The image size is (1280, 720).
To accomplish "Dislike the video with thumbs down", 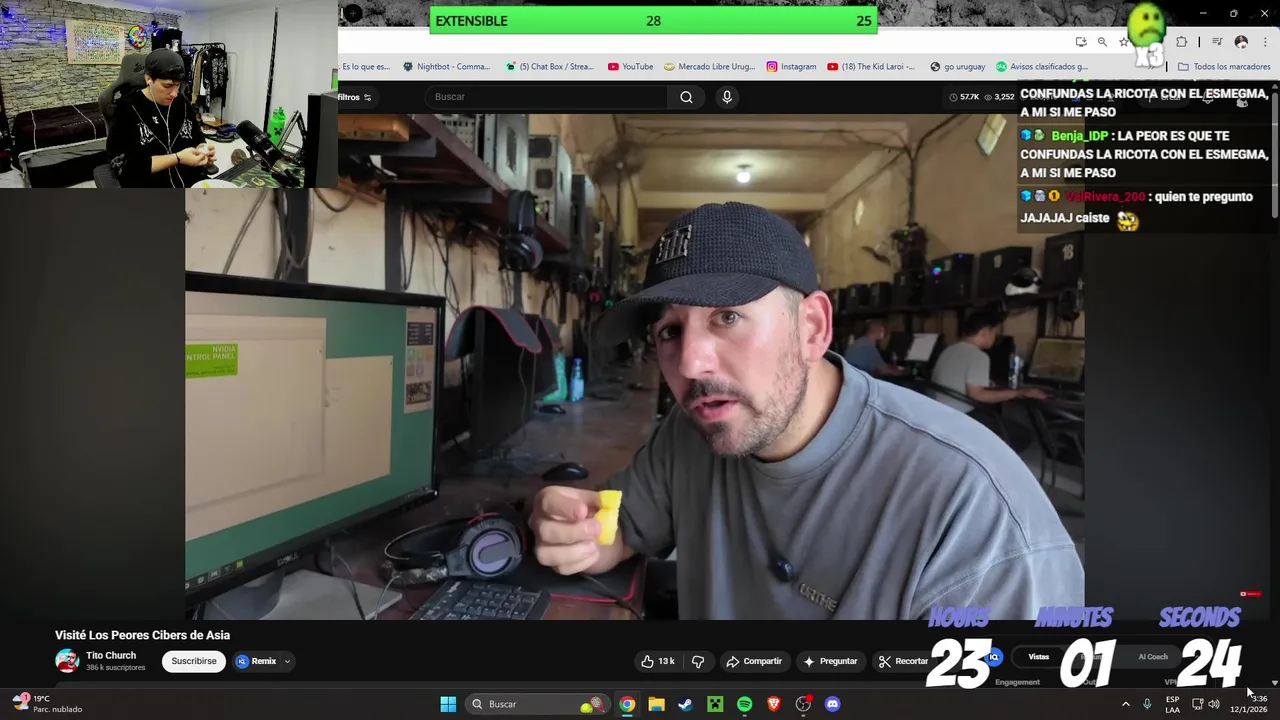I will click(698, 661).
